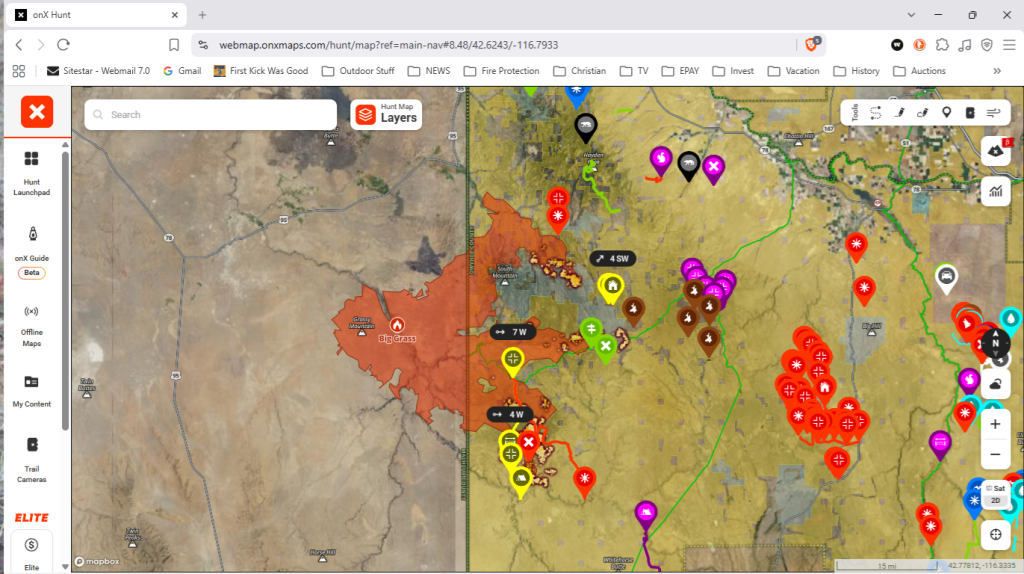
Task: Open the tab search dropdown arrow
Action: 911,14
